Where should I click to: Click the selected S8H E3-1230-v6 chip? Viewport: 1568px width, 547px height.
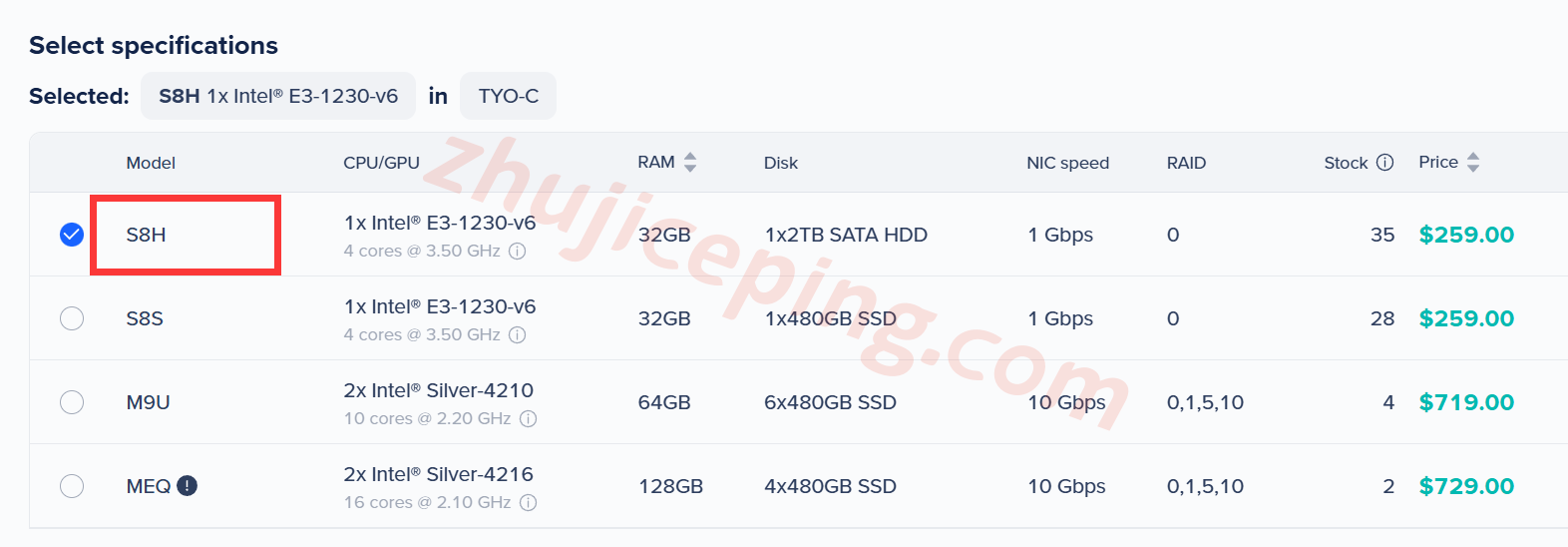pos(278,96)
